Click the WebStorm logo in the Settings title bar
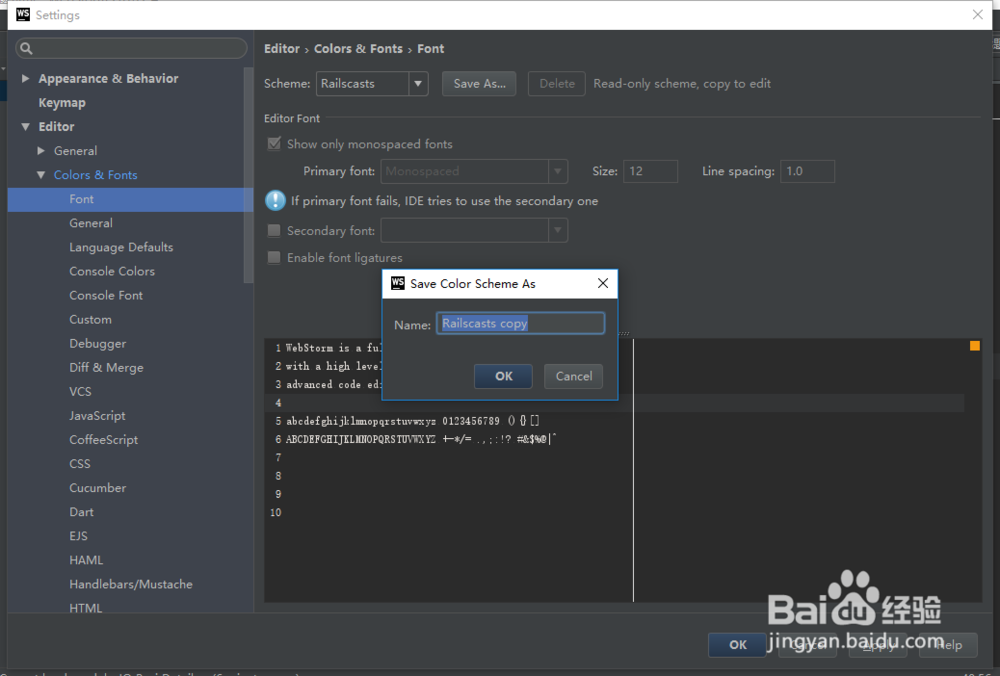The width and height of the screenshot is (1000, 676). click(x=23, y=14)
